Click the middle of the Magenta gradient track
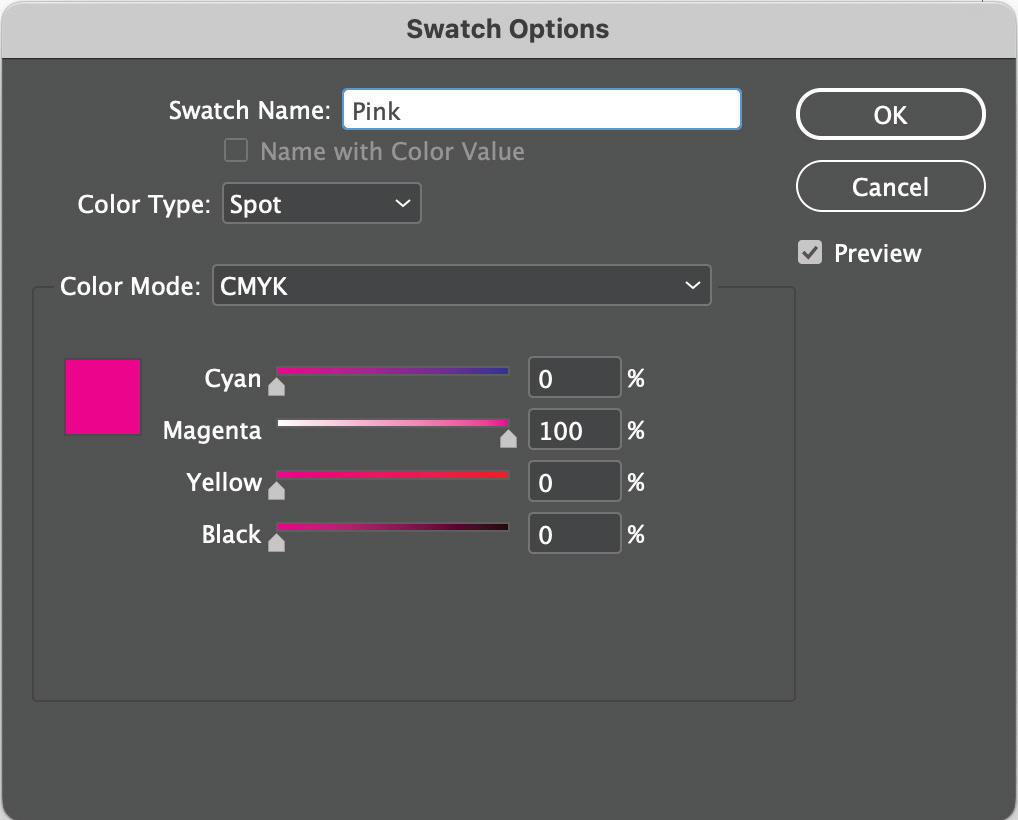 [x=393, y=423]
